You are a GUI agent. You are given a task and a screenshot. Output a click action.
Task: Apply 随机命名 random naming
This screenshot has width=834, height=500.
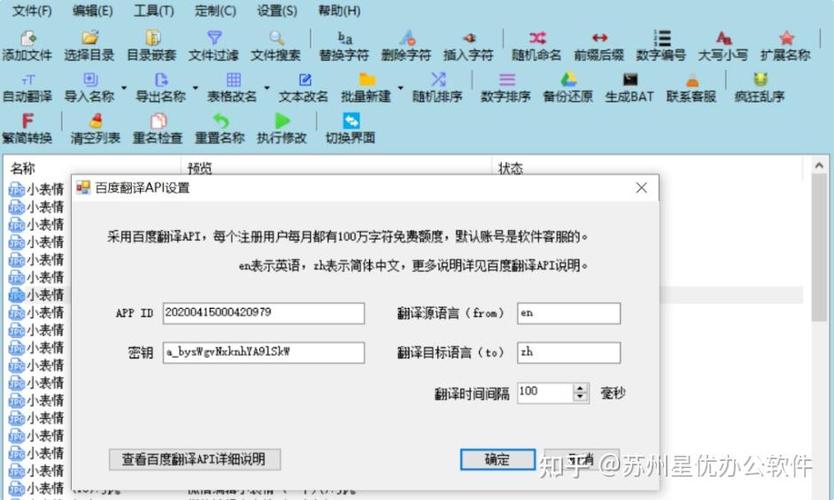pyautogui.click(x=537, y=46)
